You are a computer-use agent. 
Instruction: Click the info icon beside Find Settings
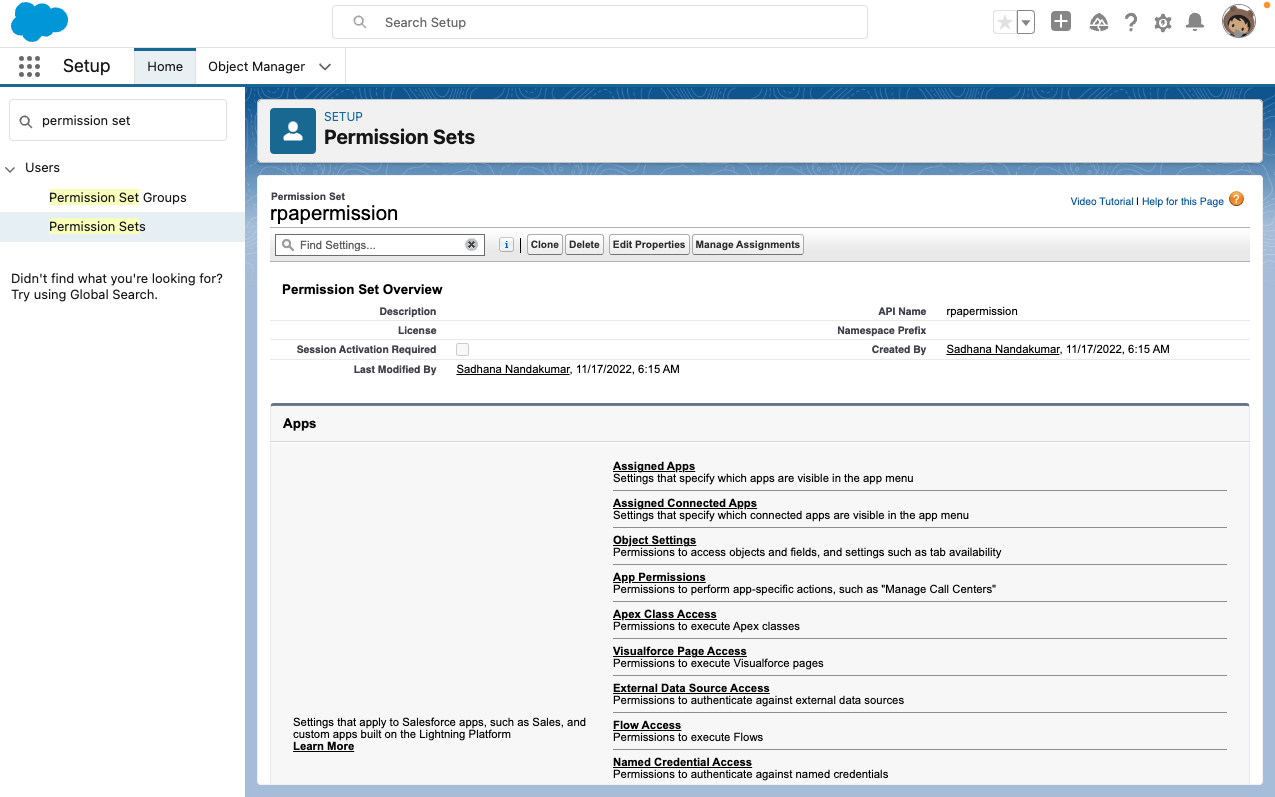pyautogui.click(x=506, y=245)
